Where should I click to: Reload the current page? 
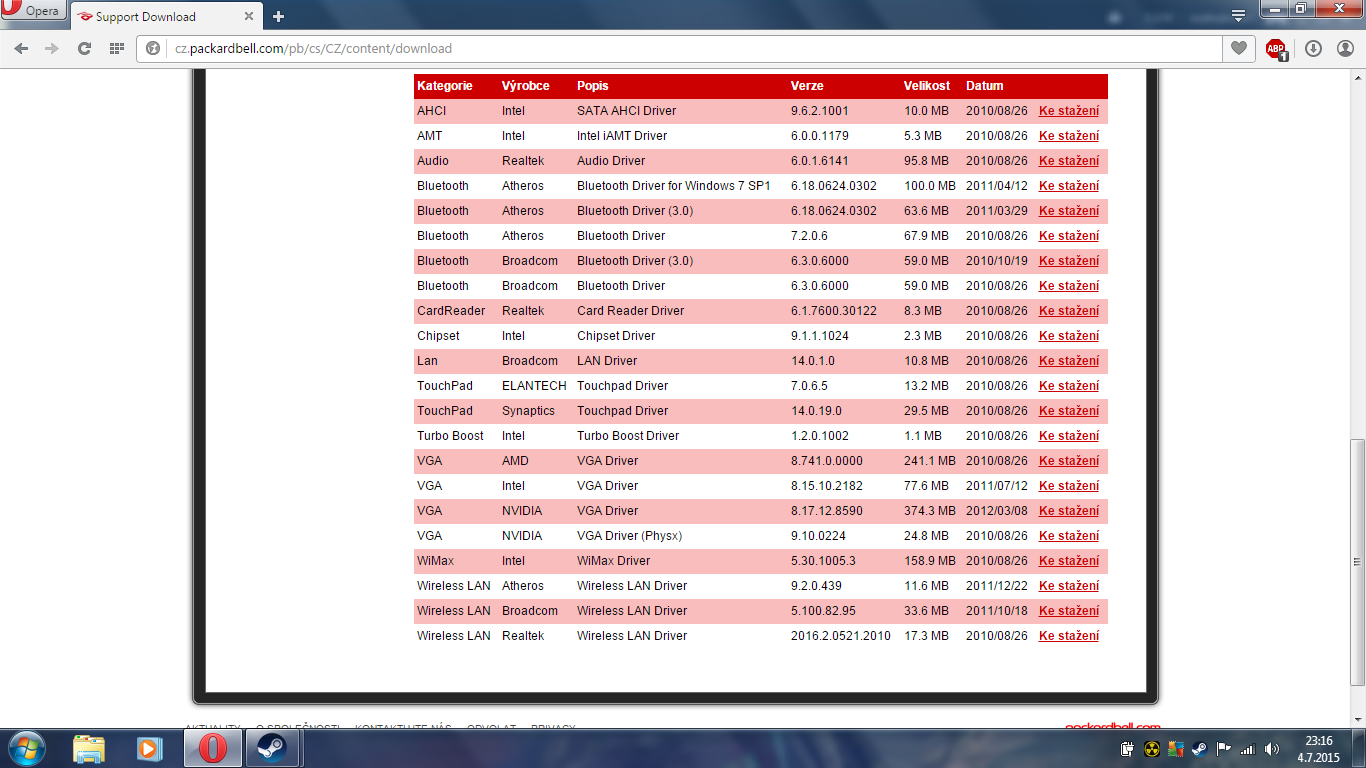(85, 48)
